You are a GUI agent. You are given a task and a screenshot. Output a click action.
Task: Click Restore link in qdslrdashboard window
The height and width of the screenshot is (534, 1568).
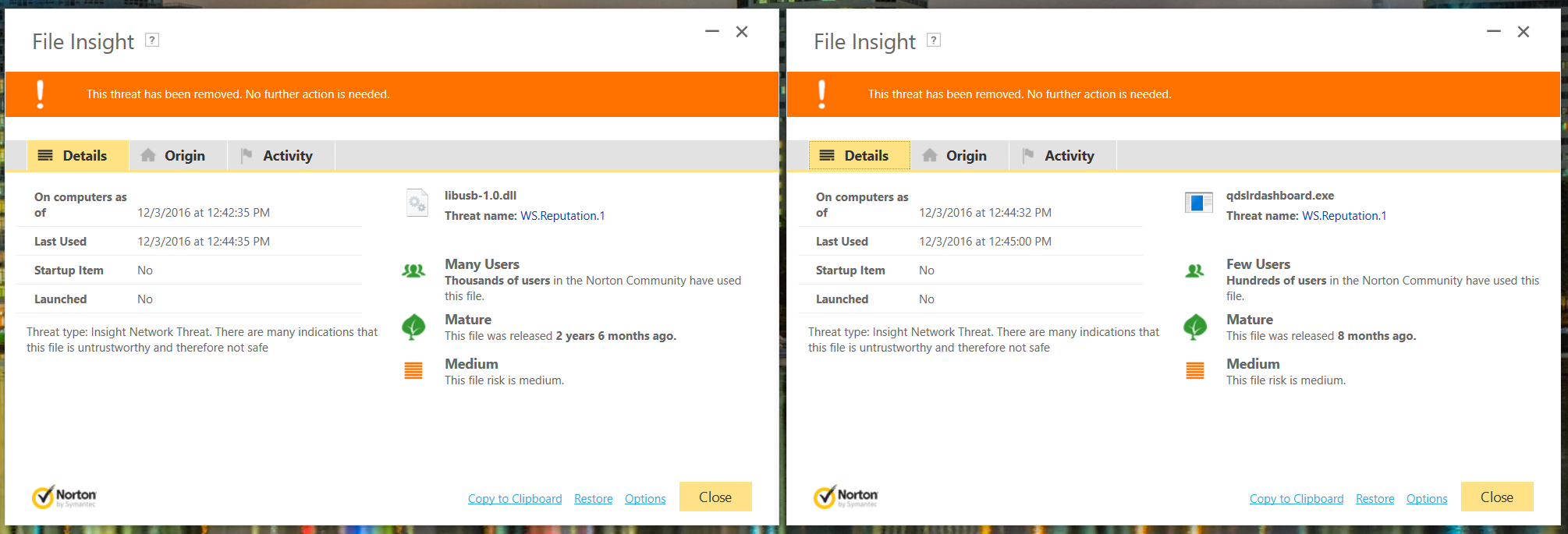[1375, 499]
